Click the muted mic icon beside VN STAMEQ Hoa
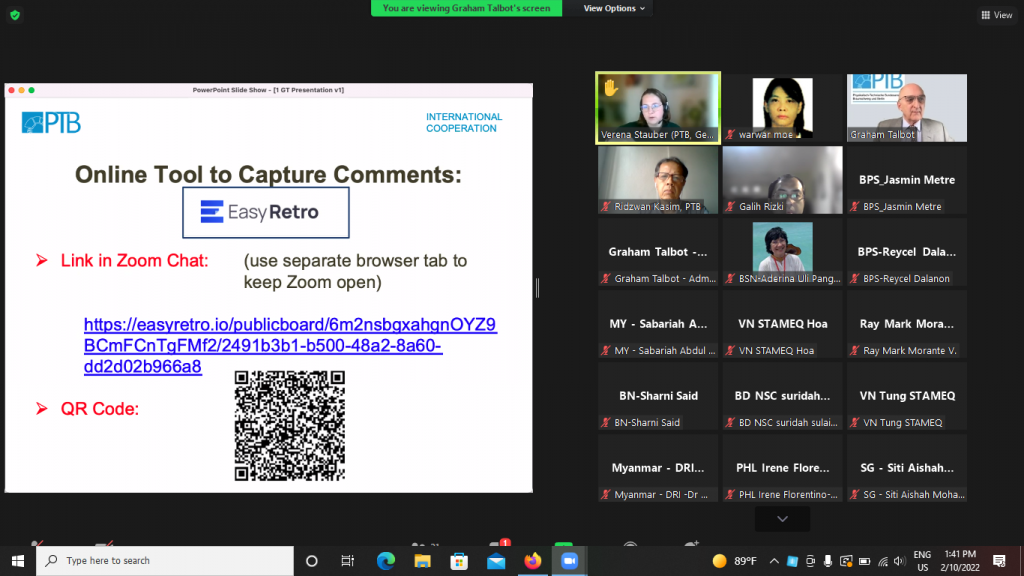Screen dimensions: 1024x576 pyautogui.click(x=731, y=351)
